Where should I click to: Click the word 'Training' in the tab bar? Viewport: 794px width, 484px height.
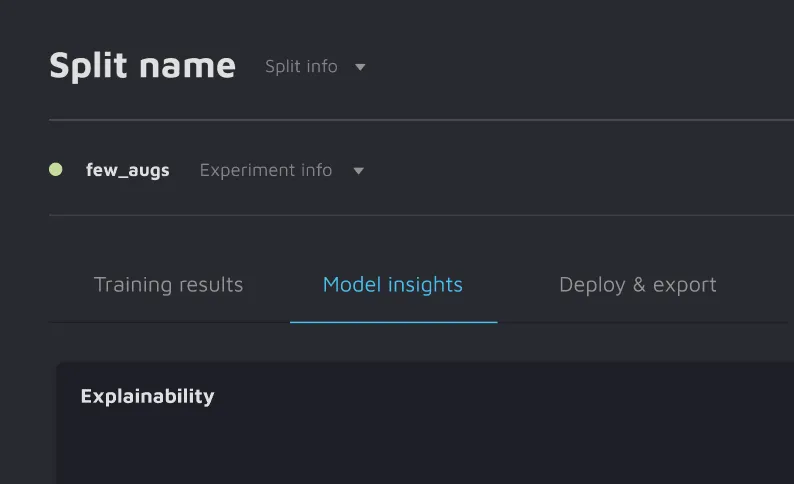(129, 285)
